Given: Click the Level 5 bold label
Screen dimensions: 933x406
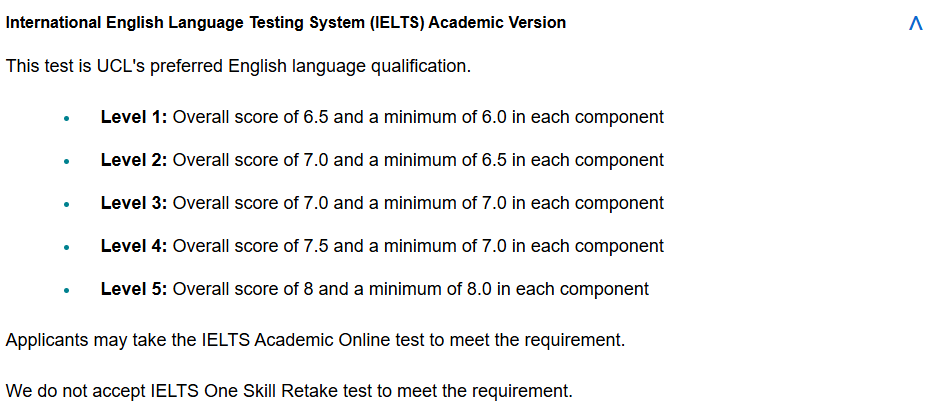Looking at the screenshot, I should tap(134, 289).
